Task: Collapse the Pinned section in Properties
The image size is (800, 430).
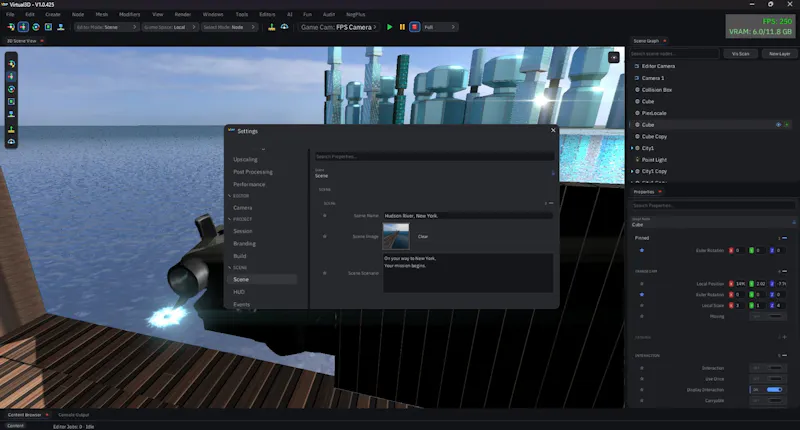Action: (x=785, y=238)
